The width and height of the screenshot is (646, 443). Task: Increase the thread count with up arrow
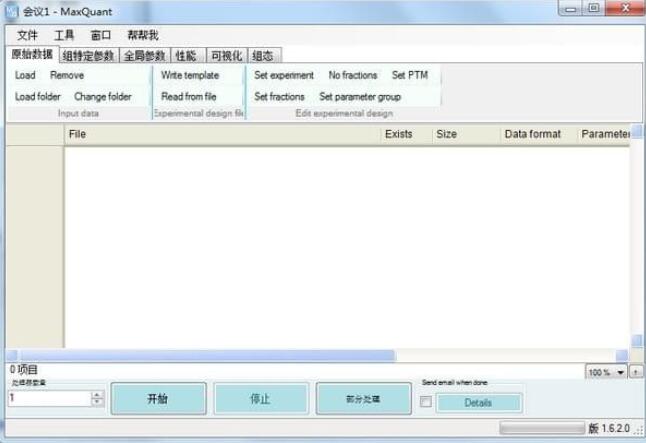pos(97,394)
